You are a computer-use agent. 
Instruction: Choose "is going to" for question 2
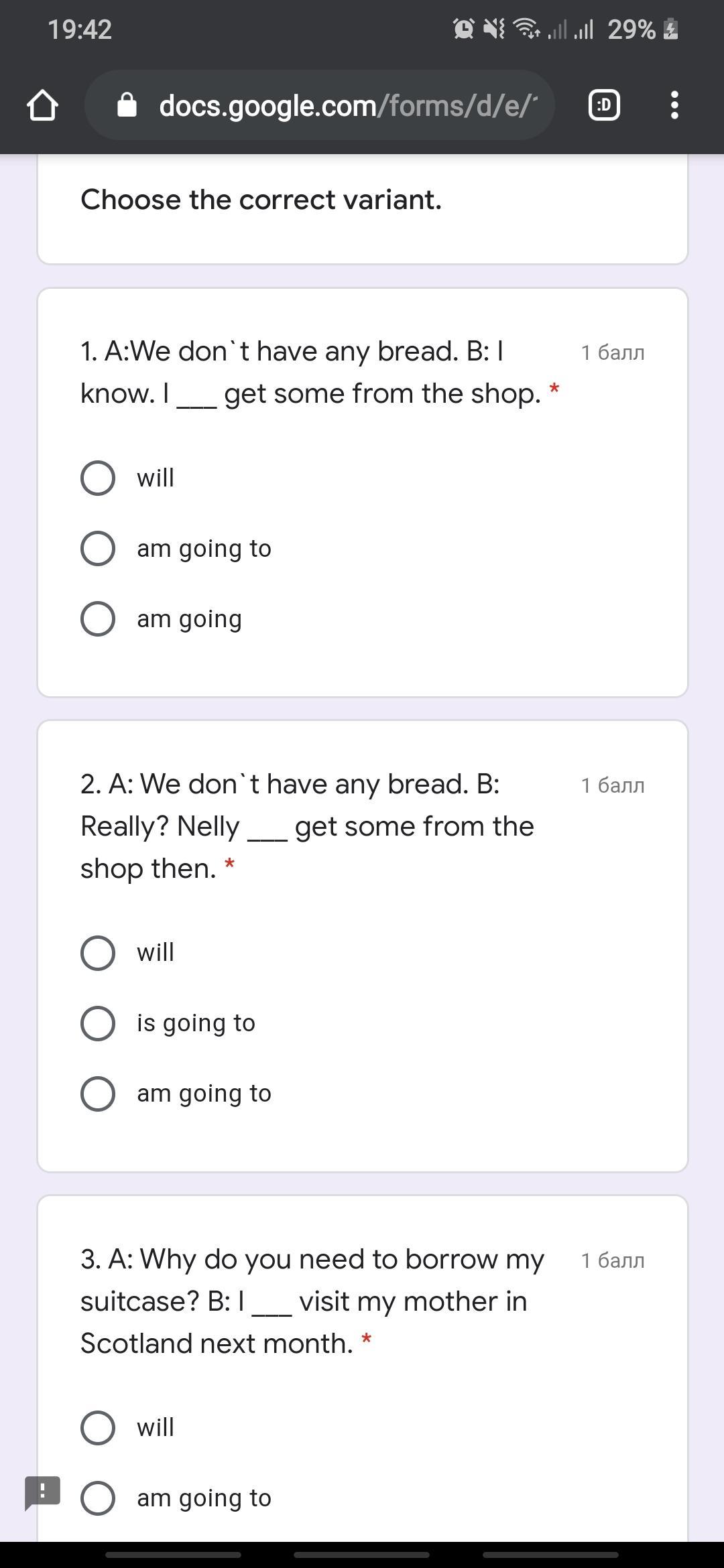(98, 1023)
